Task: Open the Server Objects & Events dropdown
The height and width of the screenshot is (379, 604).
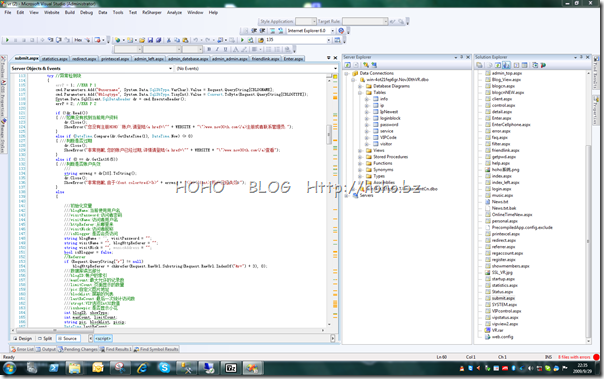Action: pos(92,68)
